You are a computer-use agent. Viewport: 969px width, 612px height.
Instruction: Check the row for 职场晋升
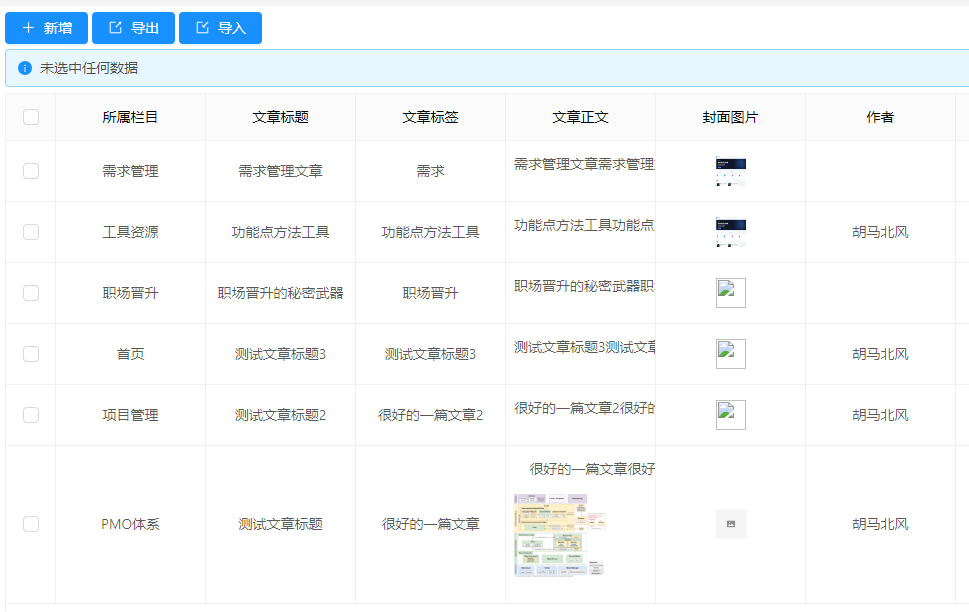tap(31, 293)
